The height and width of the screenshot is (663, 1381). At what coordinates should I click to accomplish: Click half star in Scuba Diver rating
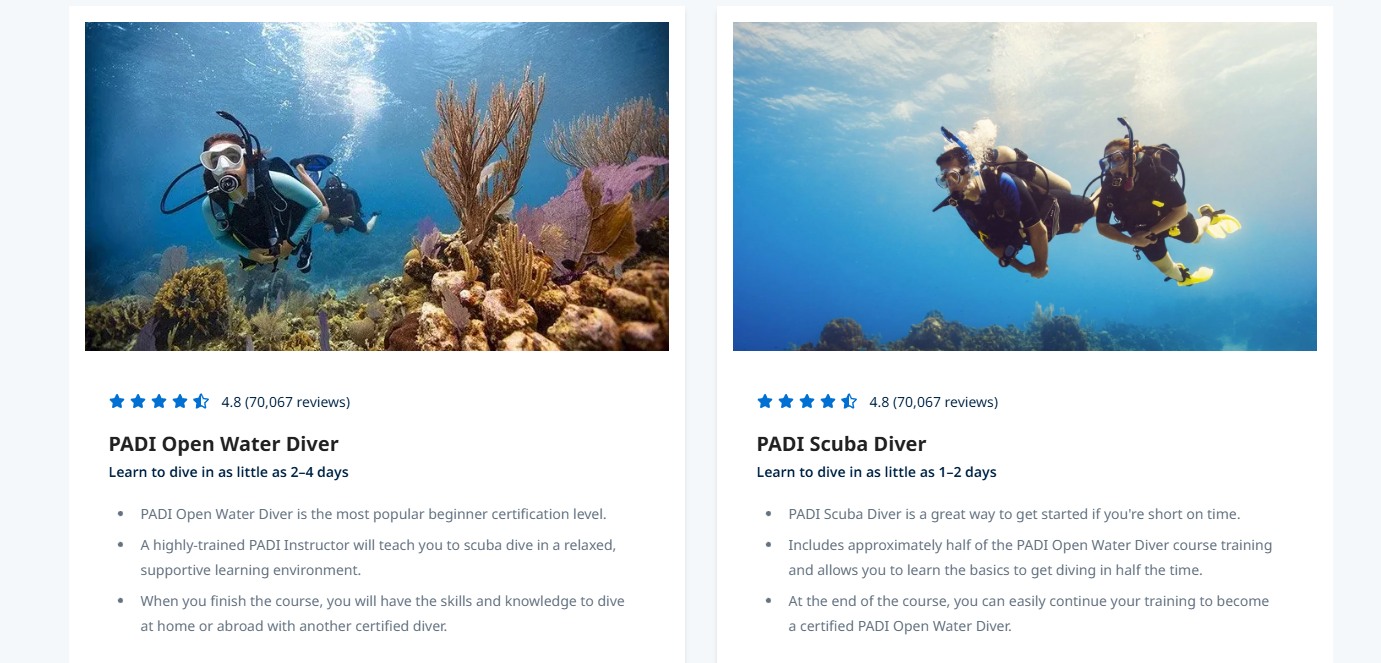pyautogui.click(x=849, y=402)
